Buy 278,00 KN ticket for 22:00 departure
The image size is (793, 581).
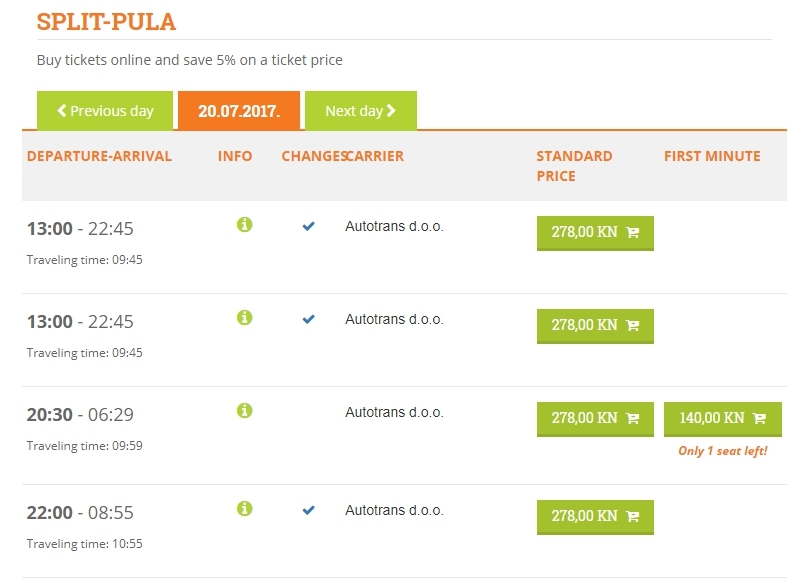[595, 517]
